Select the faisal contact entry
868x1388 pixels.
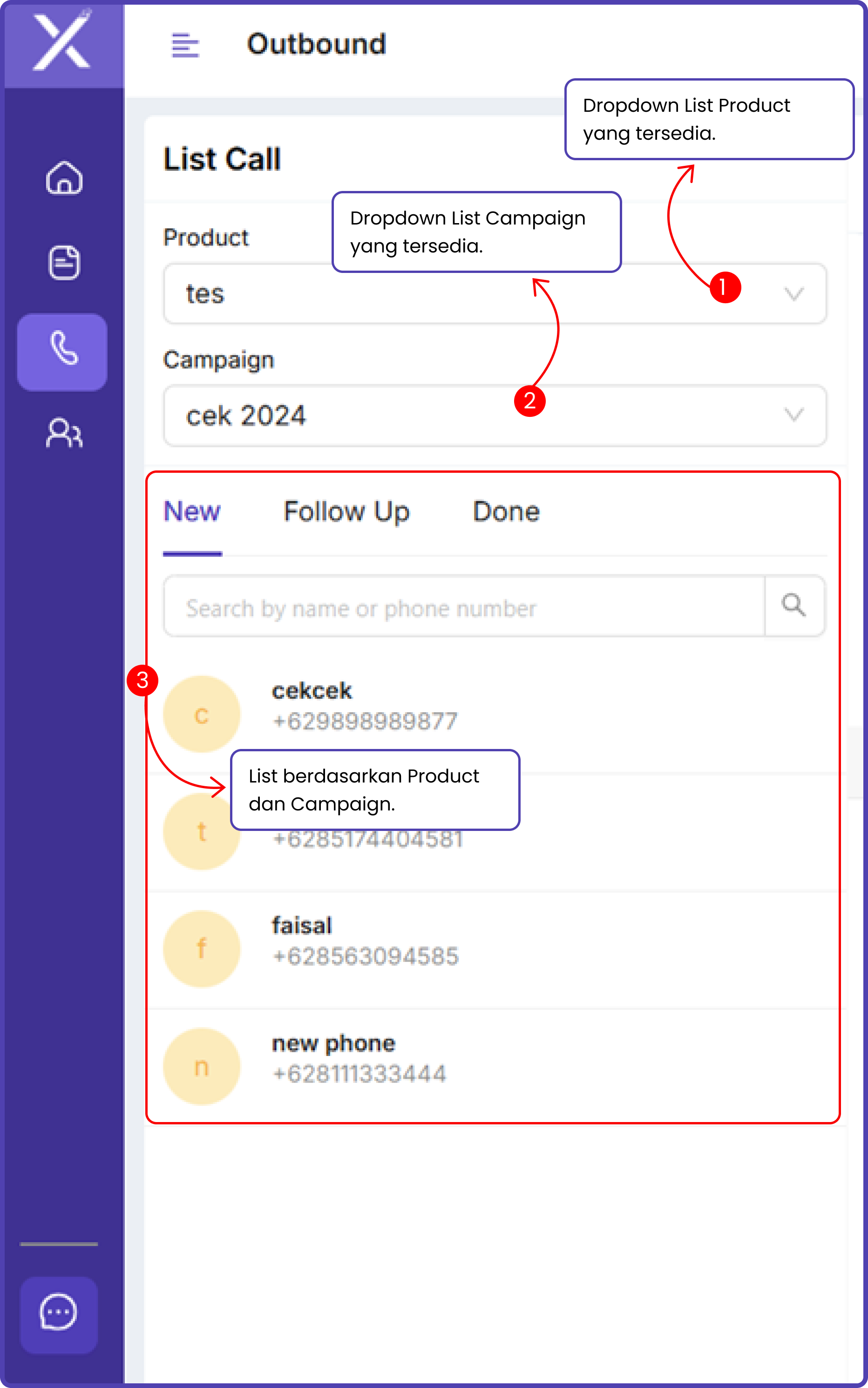click(365, 941)
